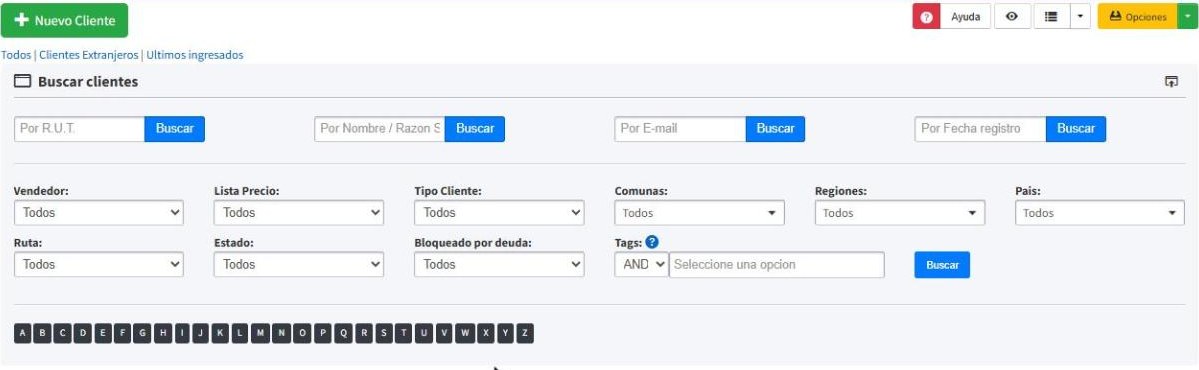Open the Bloqueado por deuda dropdown
This screenshot has width=1199, height=370.
click(x=499, y=265)
